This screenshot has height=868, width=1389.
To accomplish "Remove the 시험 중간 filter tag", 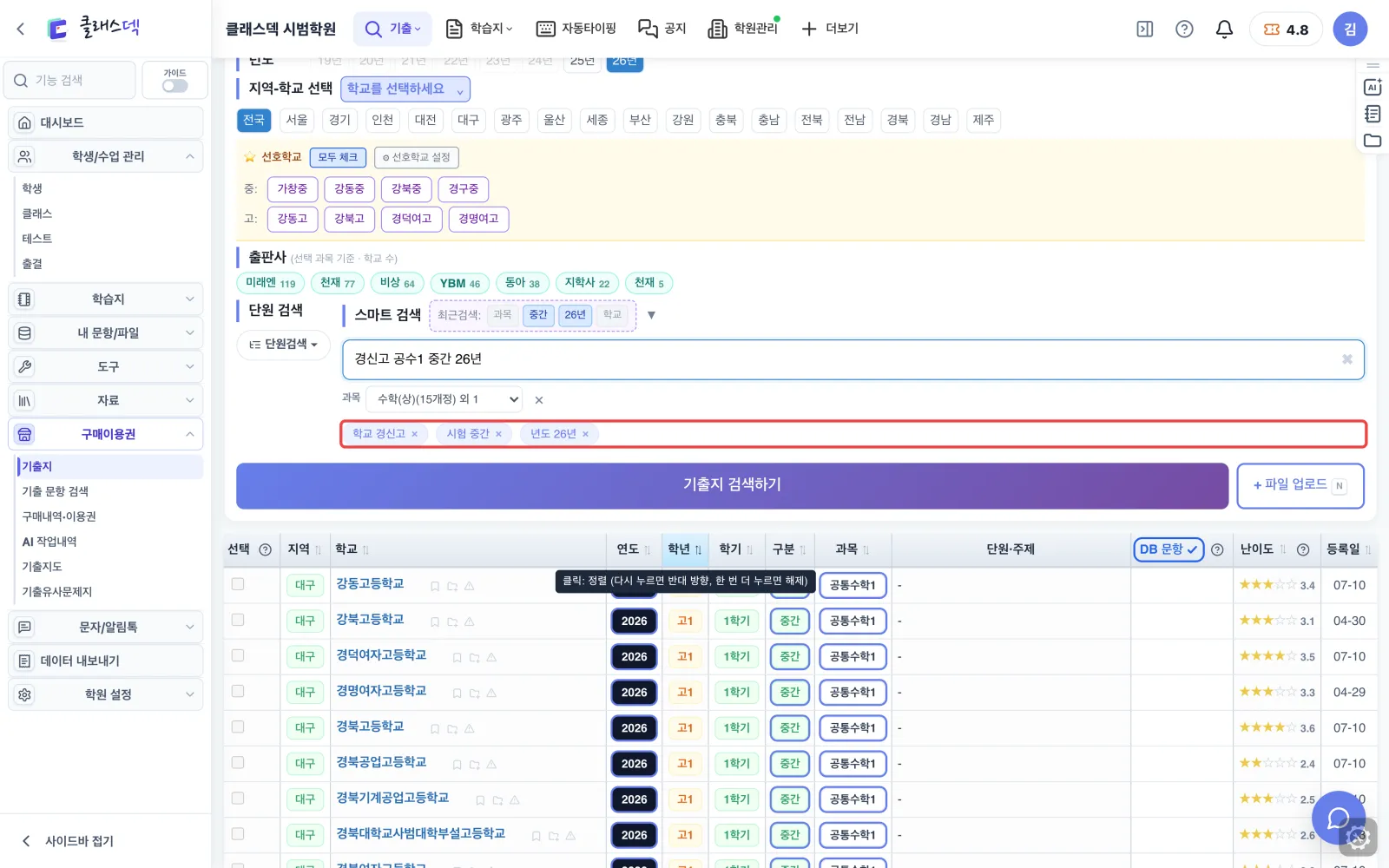I will 498,434.
